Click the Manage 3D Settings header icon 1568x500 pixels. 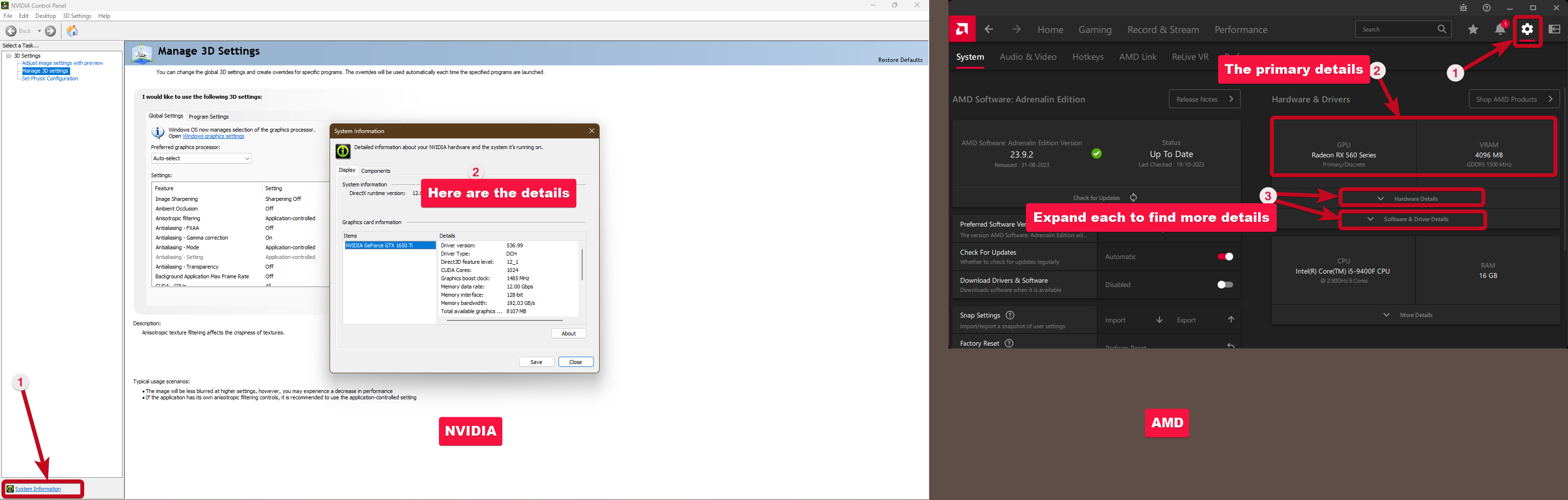point(142,54)
